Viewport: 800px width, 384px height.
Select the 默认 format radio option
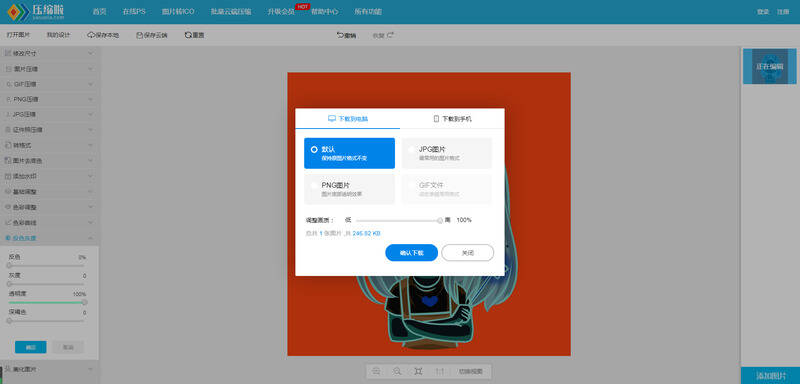tap(314, 150)
